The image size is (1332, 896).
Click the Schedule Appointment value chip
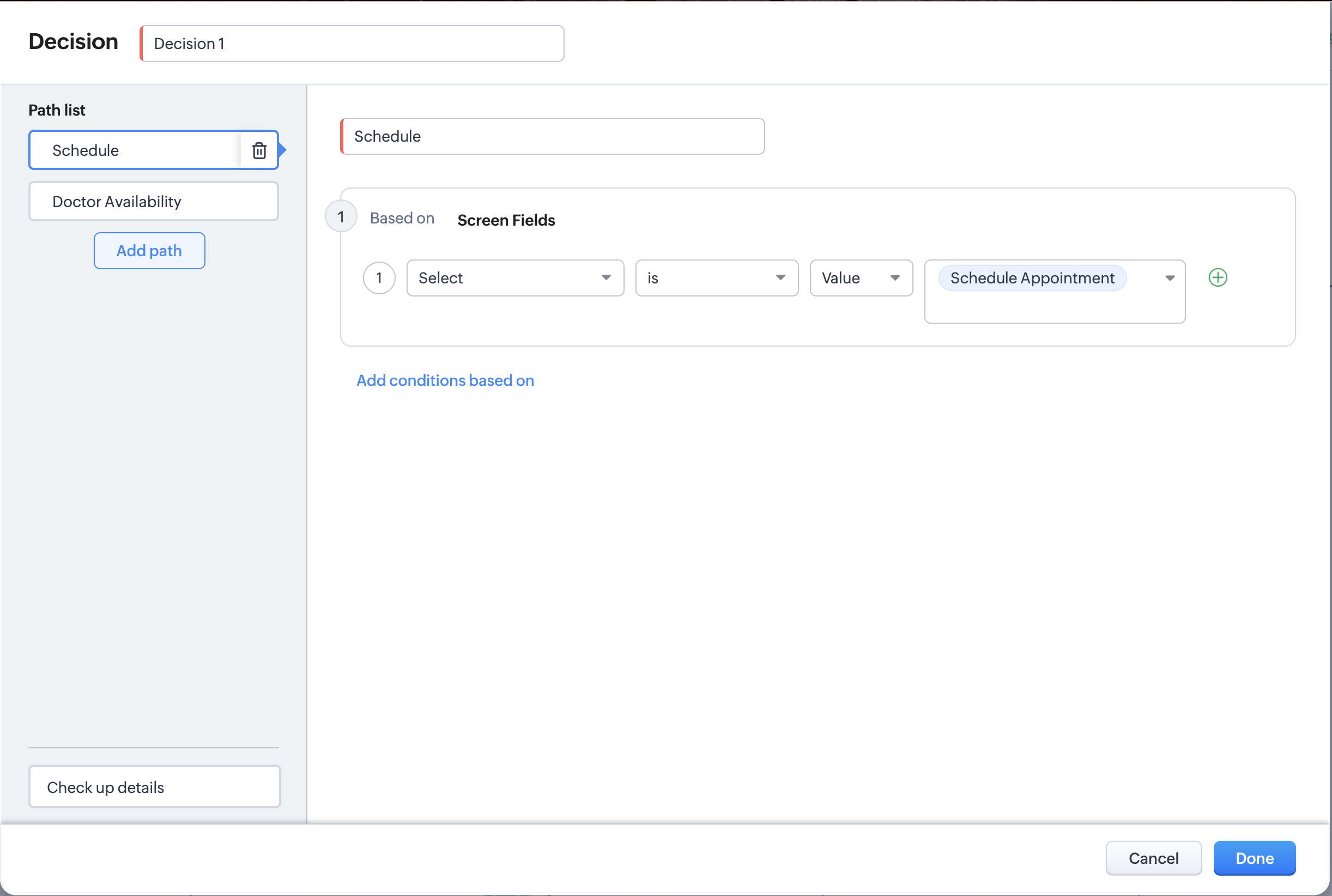pyautogui.click(x=1032, y=279)
